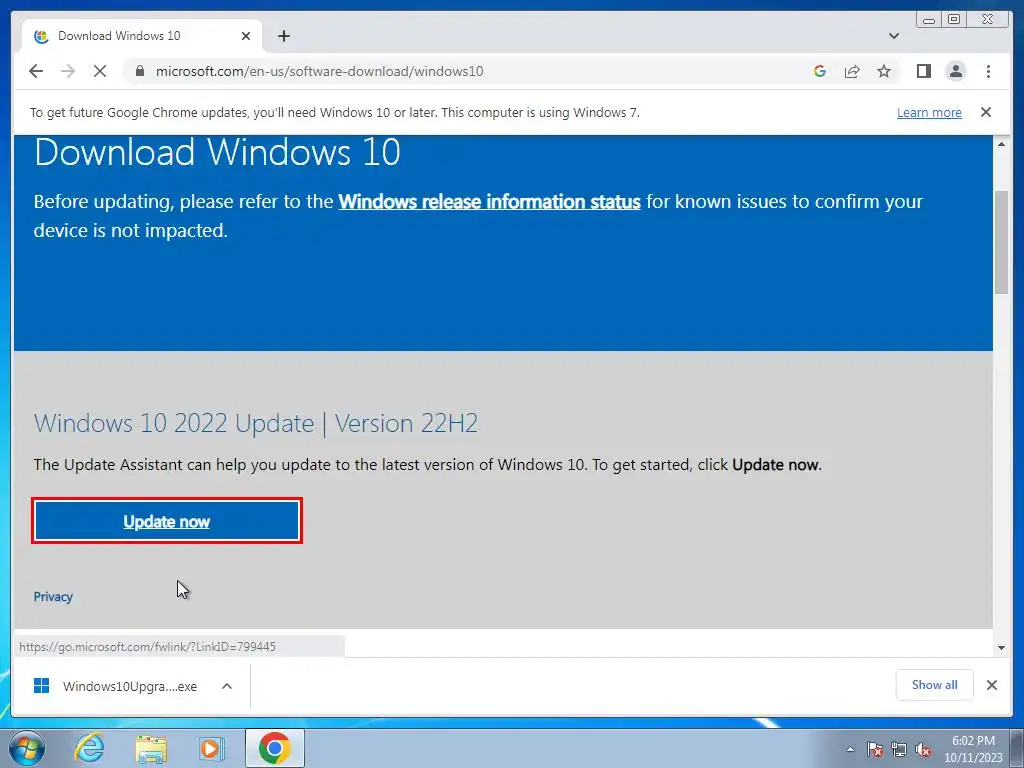The image size is (1024, 768).
Task: Go back to the previous page
Action: [36, 71]
